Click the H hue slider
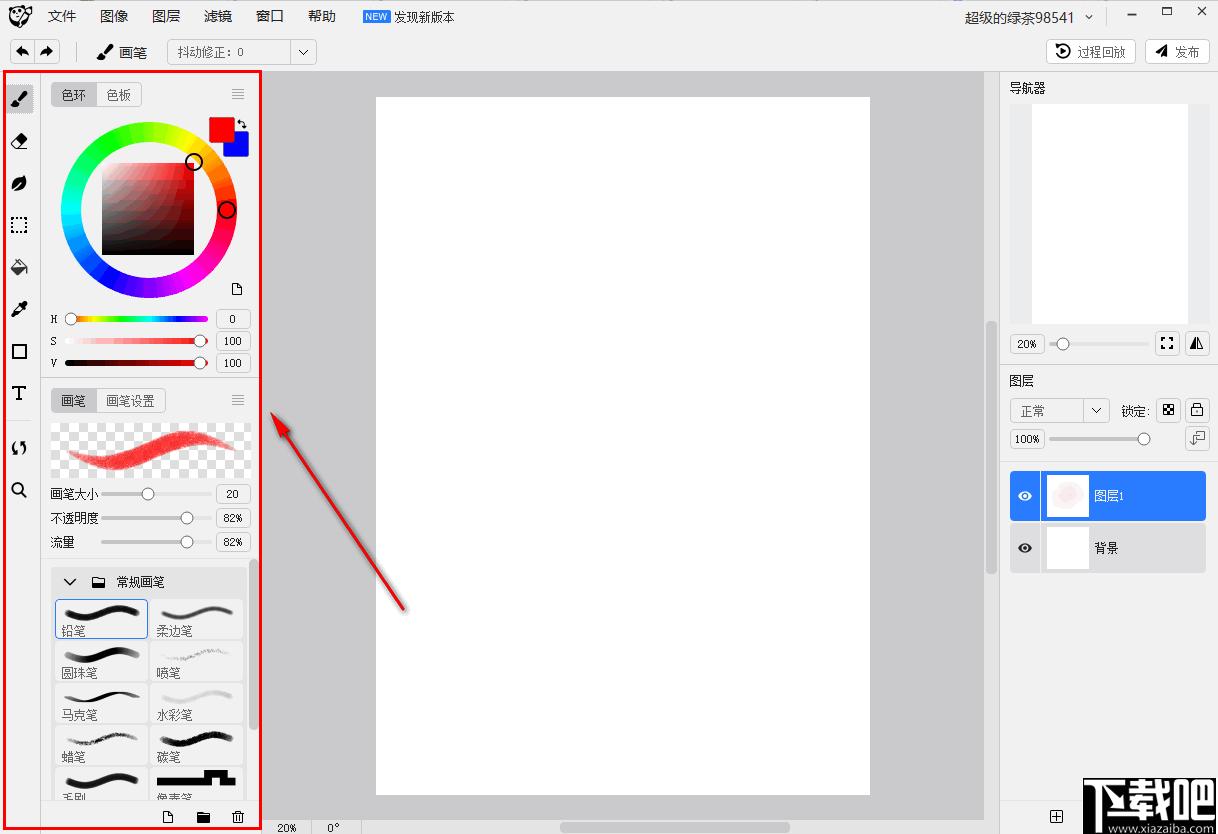The height and width of the screenshot is (834, 1218). (136, 319)
